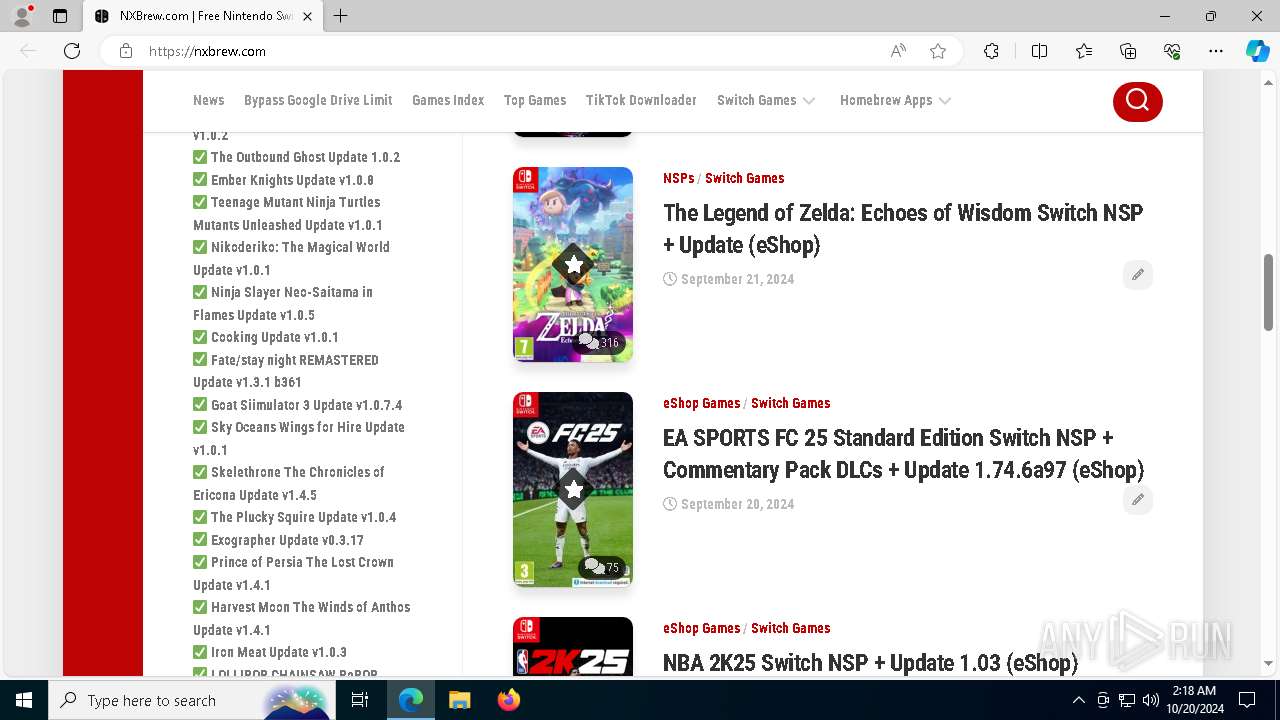Click eShop Games category above FC 25 post
The image size is (1280, 720).
[701, 403]
